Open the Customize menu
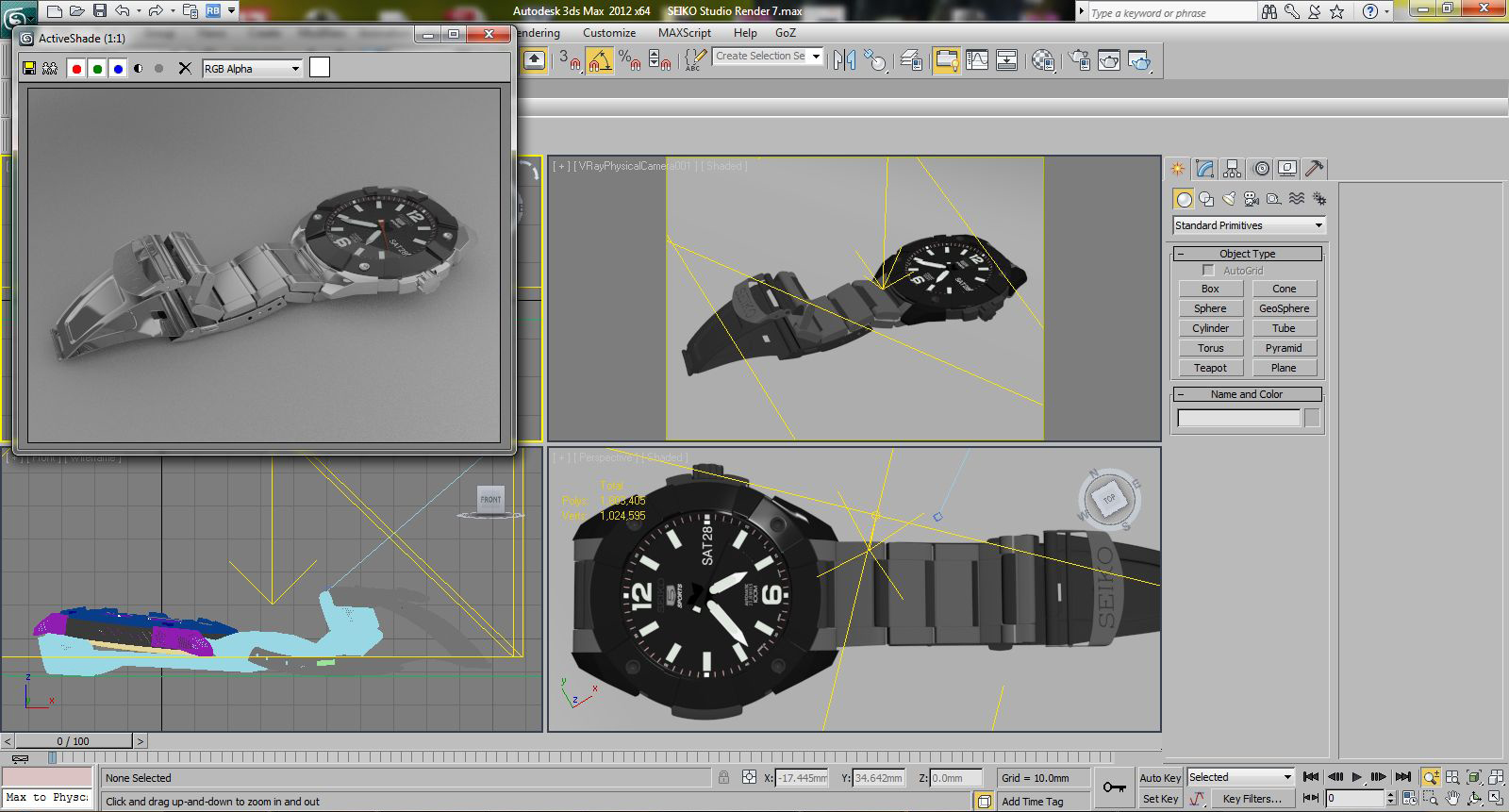1509x812 pixels. tap(609, 32)
